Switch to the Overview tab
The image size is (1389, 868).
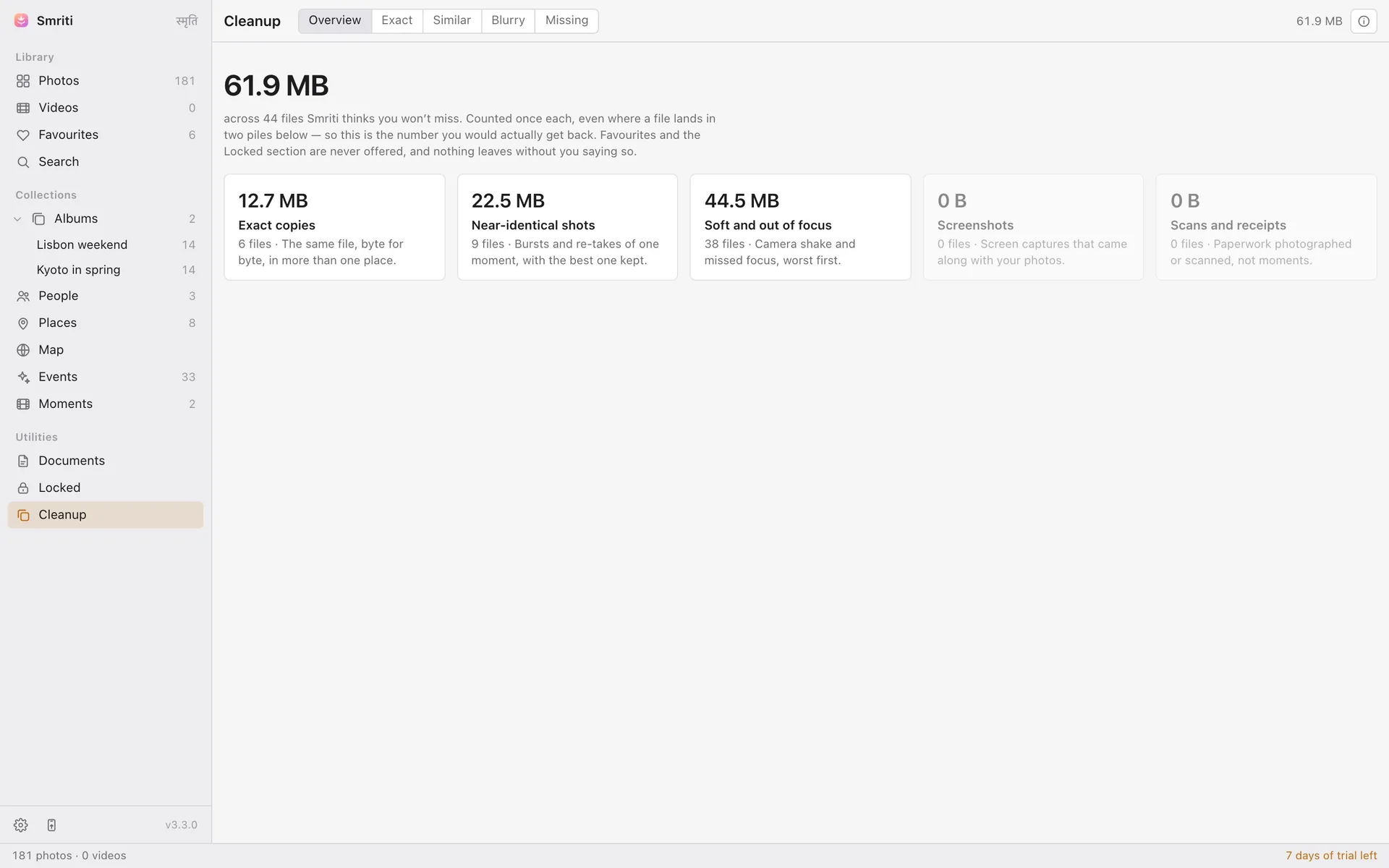(335, 20)
